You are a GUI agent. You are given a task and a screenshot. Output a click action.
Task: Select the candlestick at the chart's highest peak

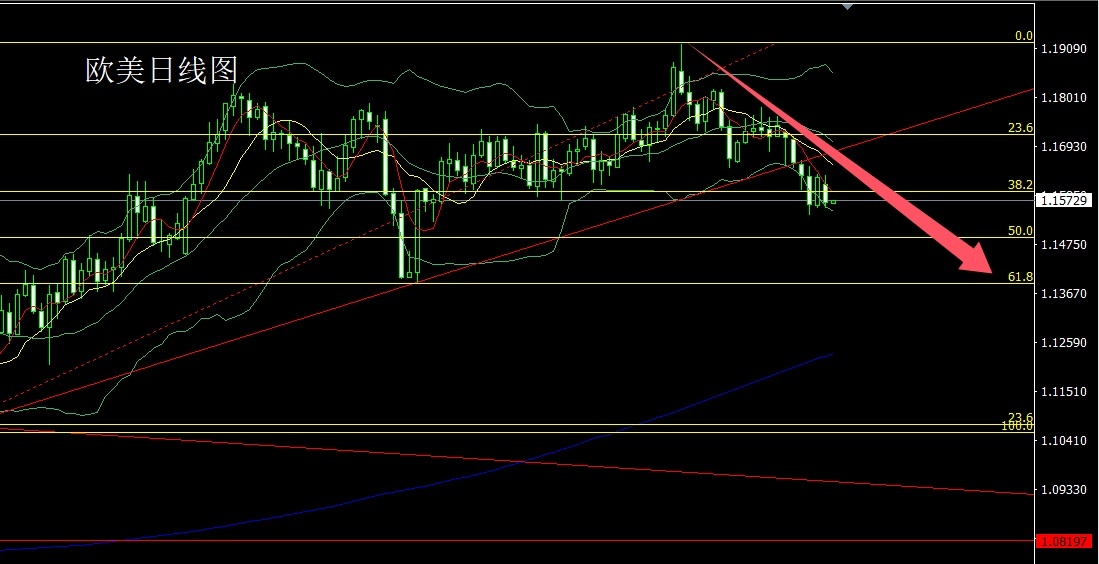click(681, 69)
